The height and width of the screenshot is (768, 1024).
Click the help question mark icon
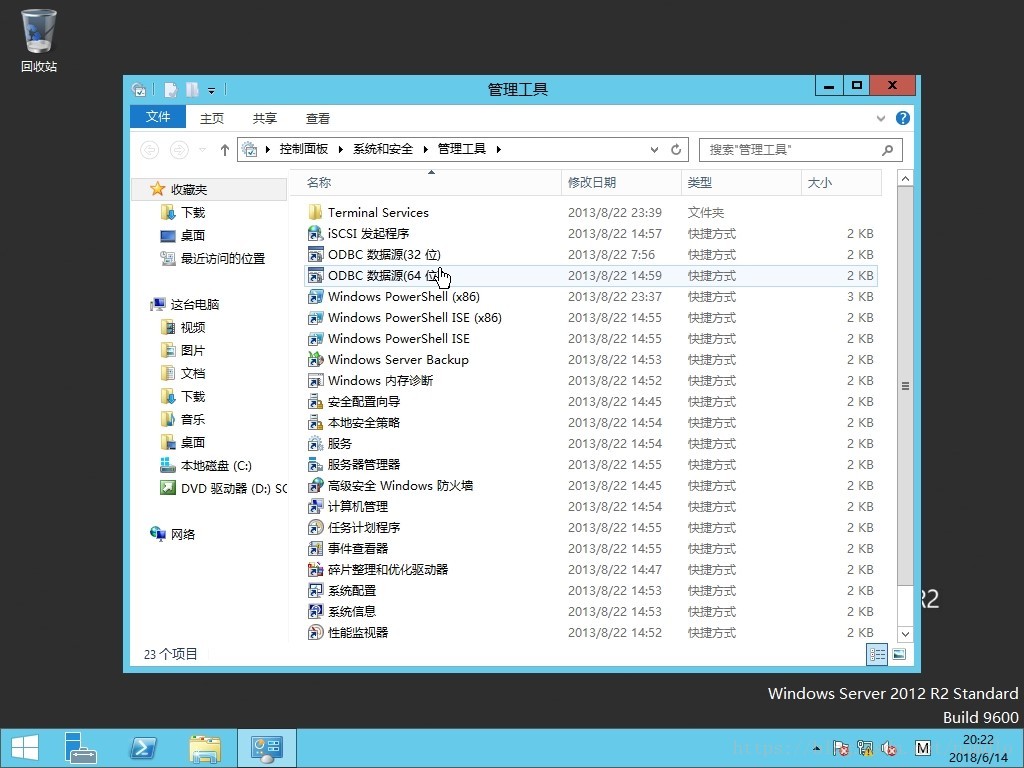tap(903, 118)
